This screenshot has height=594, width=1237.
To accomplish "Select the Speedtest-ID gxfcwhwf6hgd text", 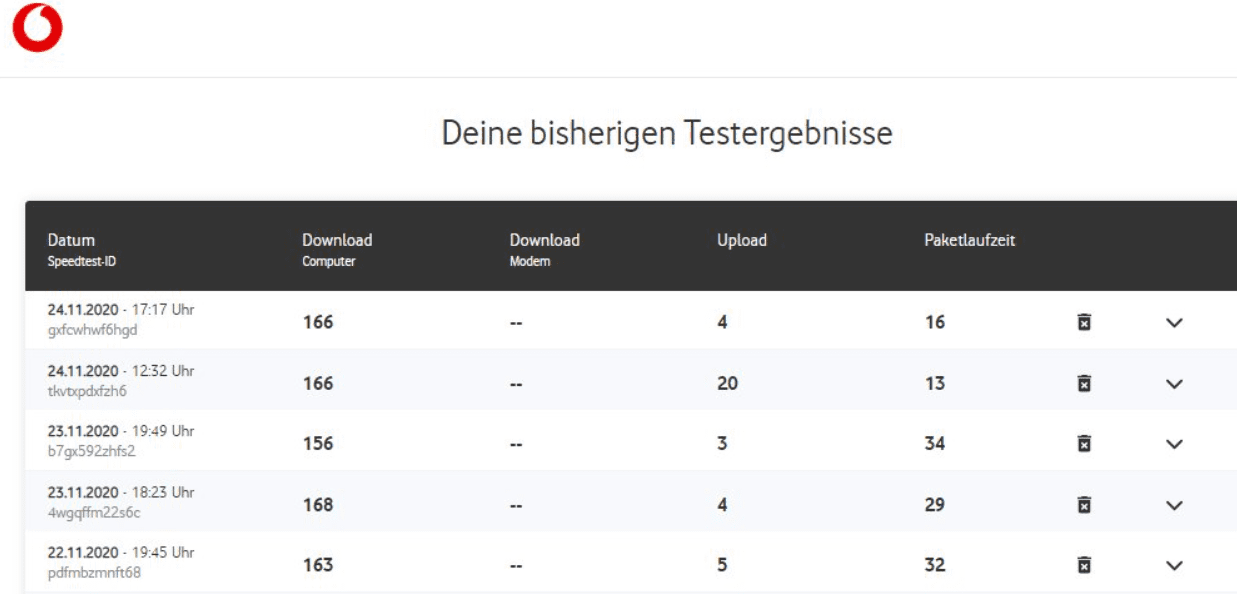I will tap(92, 331).
